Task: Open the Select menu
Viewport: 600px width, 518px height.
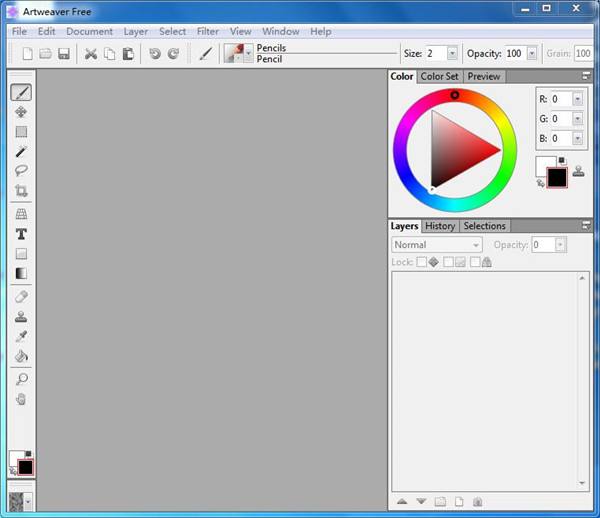Action: pos(173,31)
